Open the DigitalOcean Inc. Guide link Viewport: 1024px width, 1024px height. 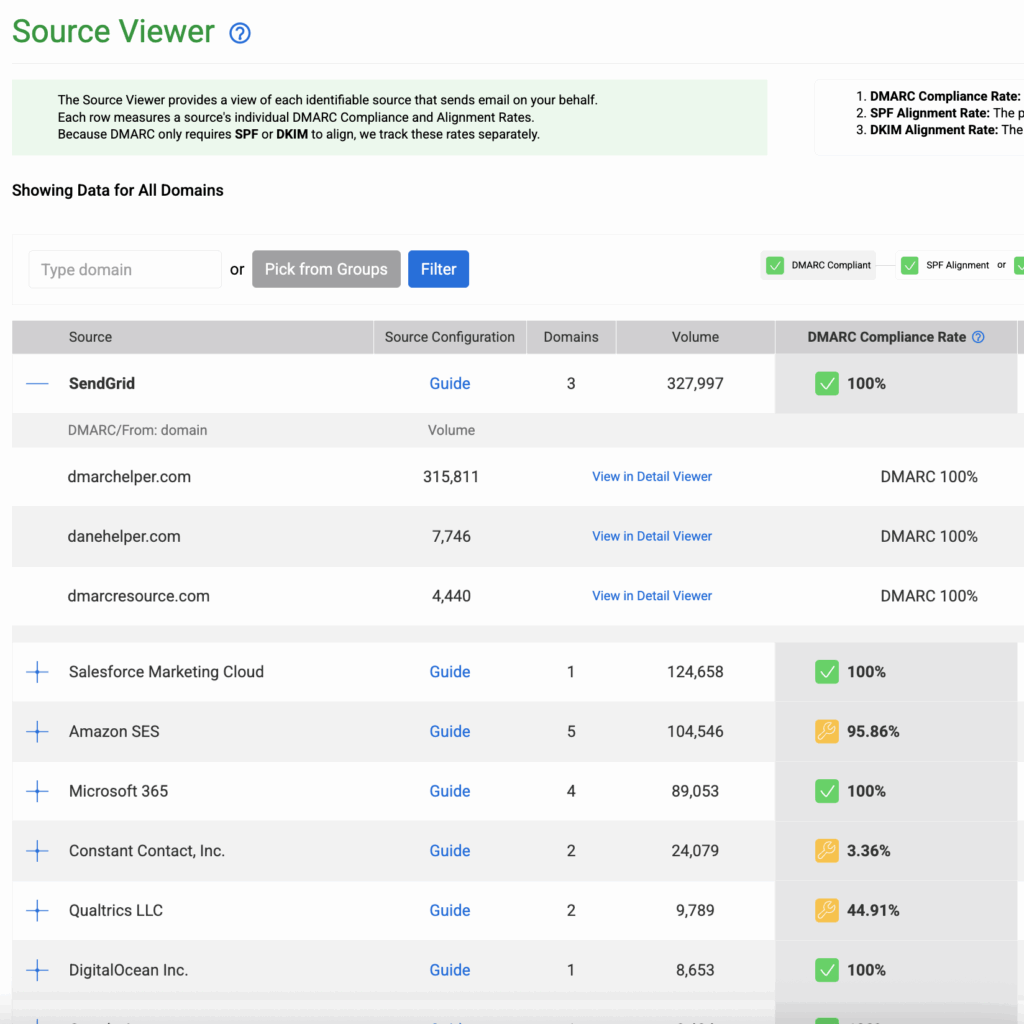pyautogui.click(x=449, y=970)
